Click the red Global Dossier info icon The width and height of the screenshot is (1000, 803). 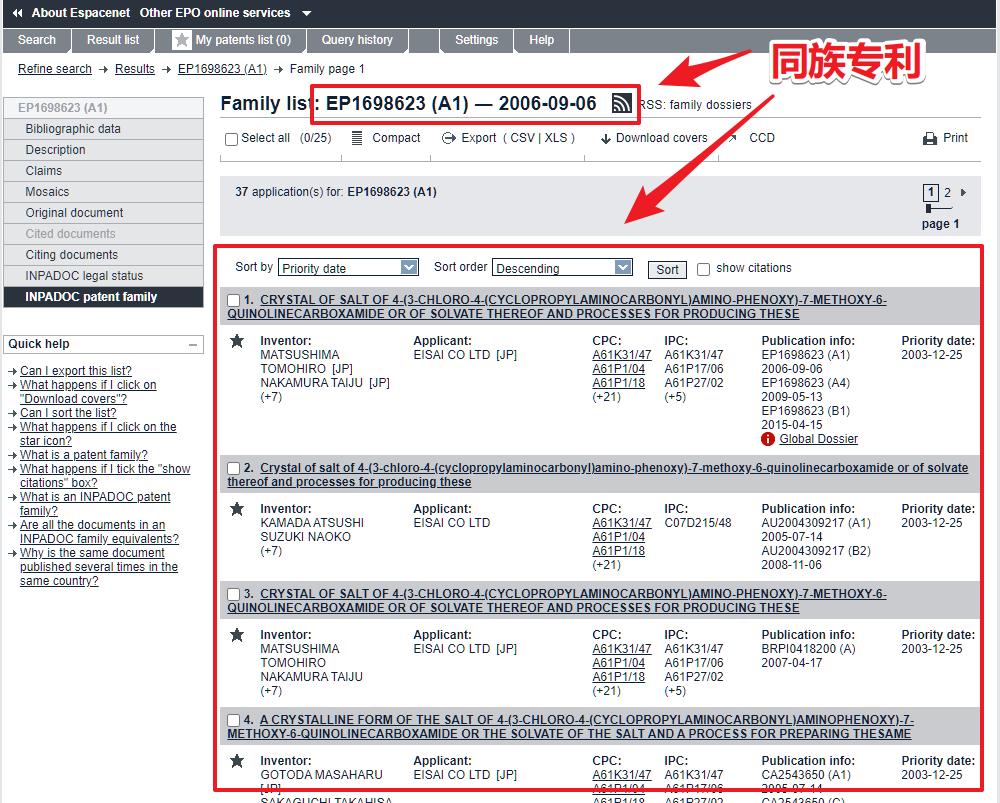(768, 439)
